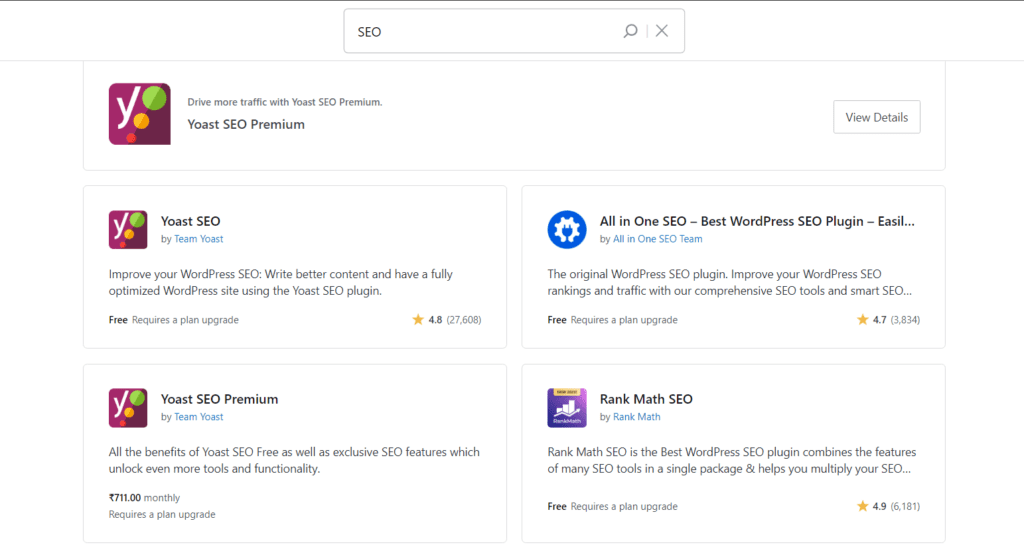Visit the Rank Math author link
This screenshot has height=557, width=1024.
coord(637,417)
